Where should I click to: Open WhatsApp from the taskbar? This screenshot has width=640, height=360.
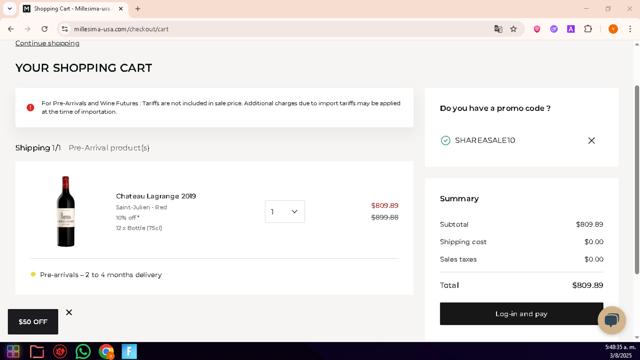(83, 351)
